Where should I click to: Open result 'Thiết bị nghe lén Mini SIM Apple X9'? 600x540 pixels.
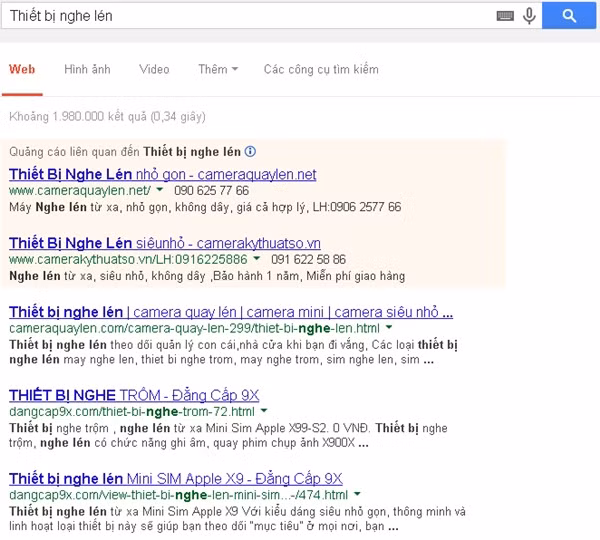pos(176,479)
